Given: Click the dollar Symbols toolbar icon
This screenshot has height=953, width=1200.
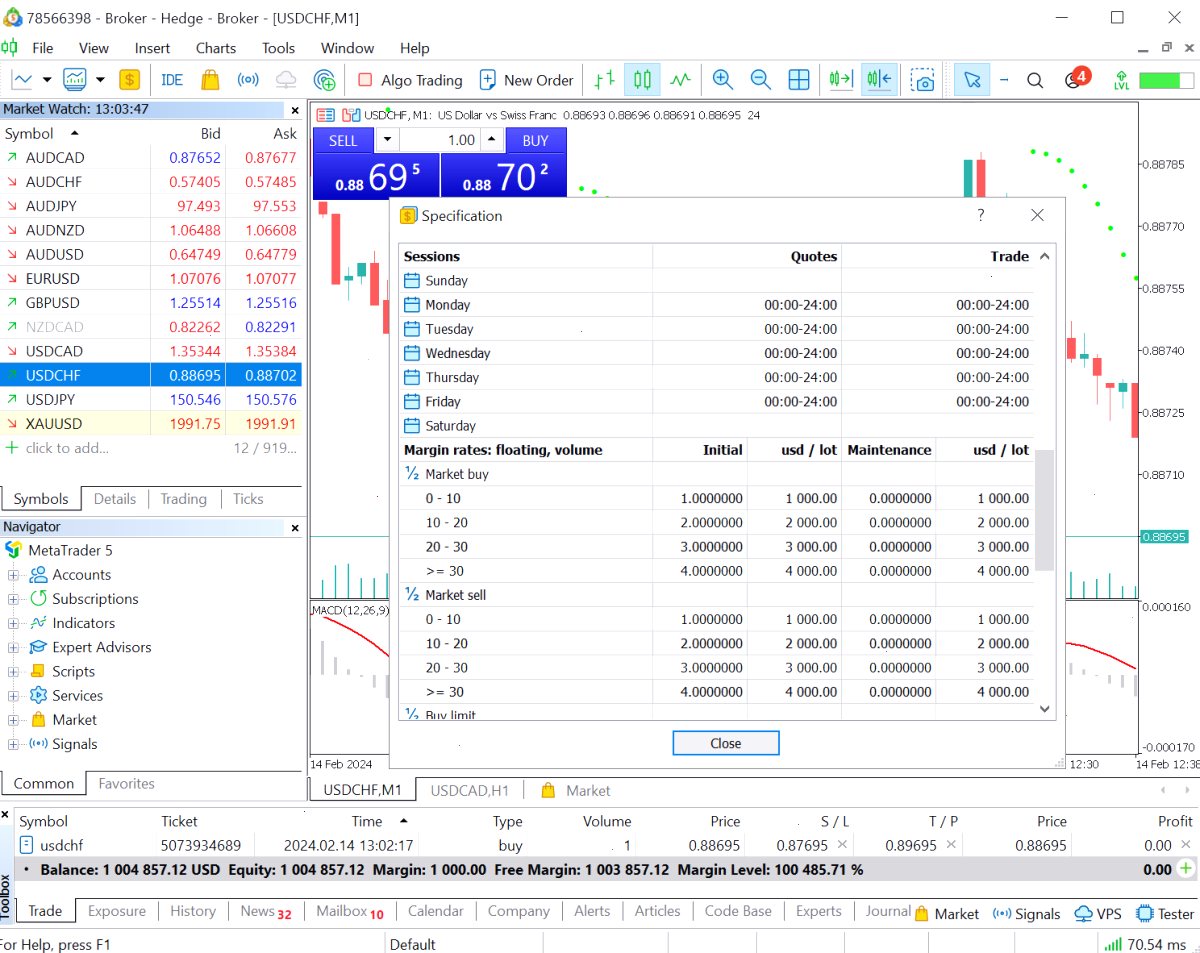Looking at the screenshot, I should coord(129,80).
